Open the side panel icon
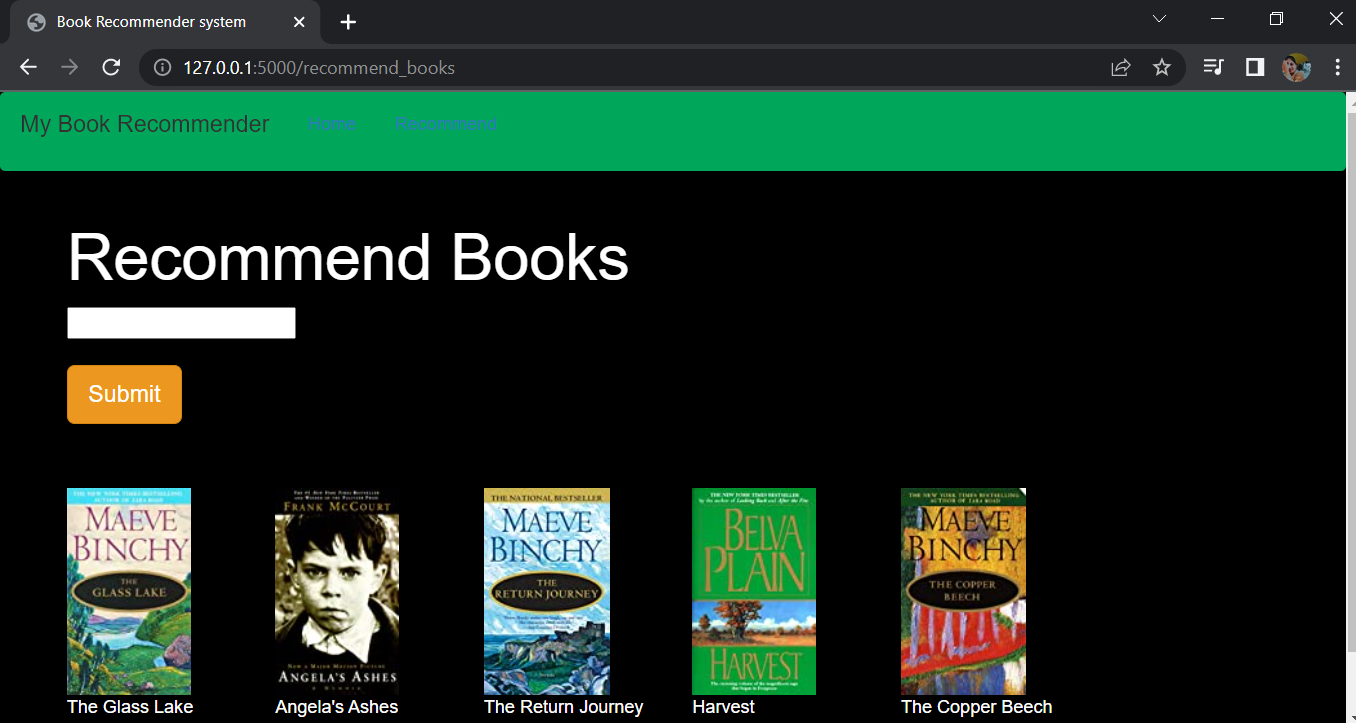 pyautogui.click(x=1254, y=67)
